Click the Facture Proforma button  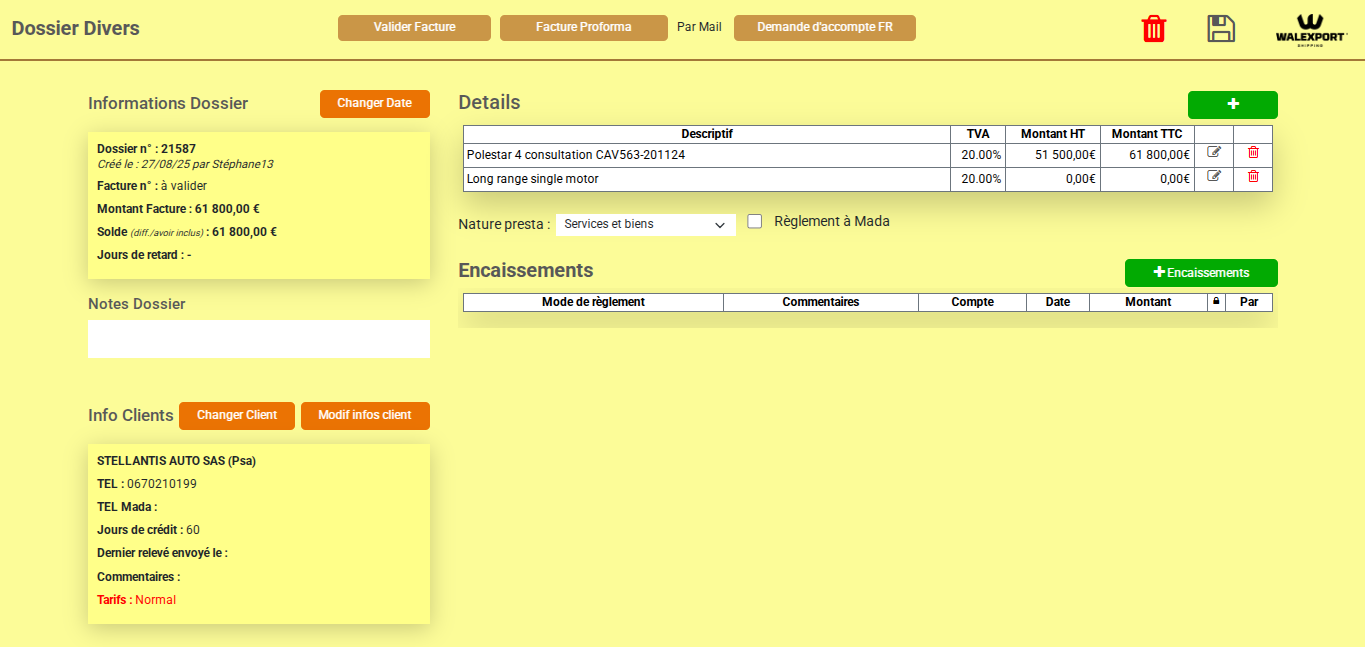(x=583, y=28)
